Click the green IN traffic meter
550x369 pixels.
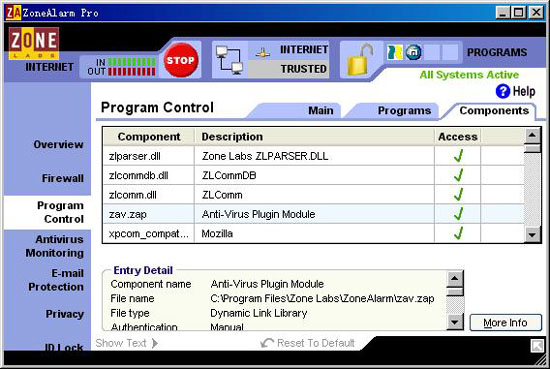pyautogui.click(x=132, y=62)
